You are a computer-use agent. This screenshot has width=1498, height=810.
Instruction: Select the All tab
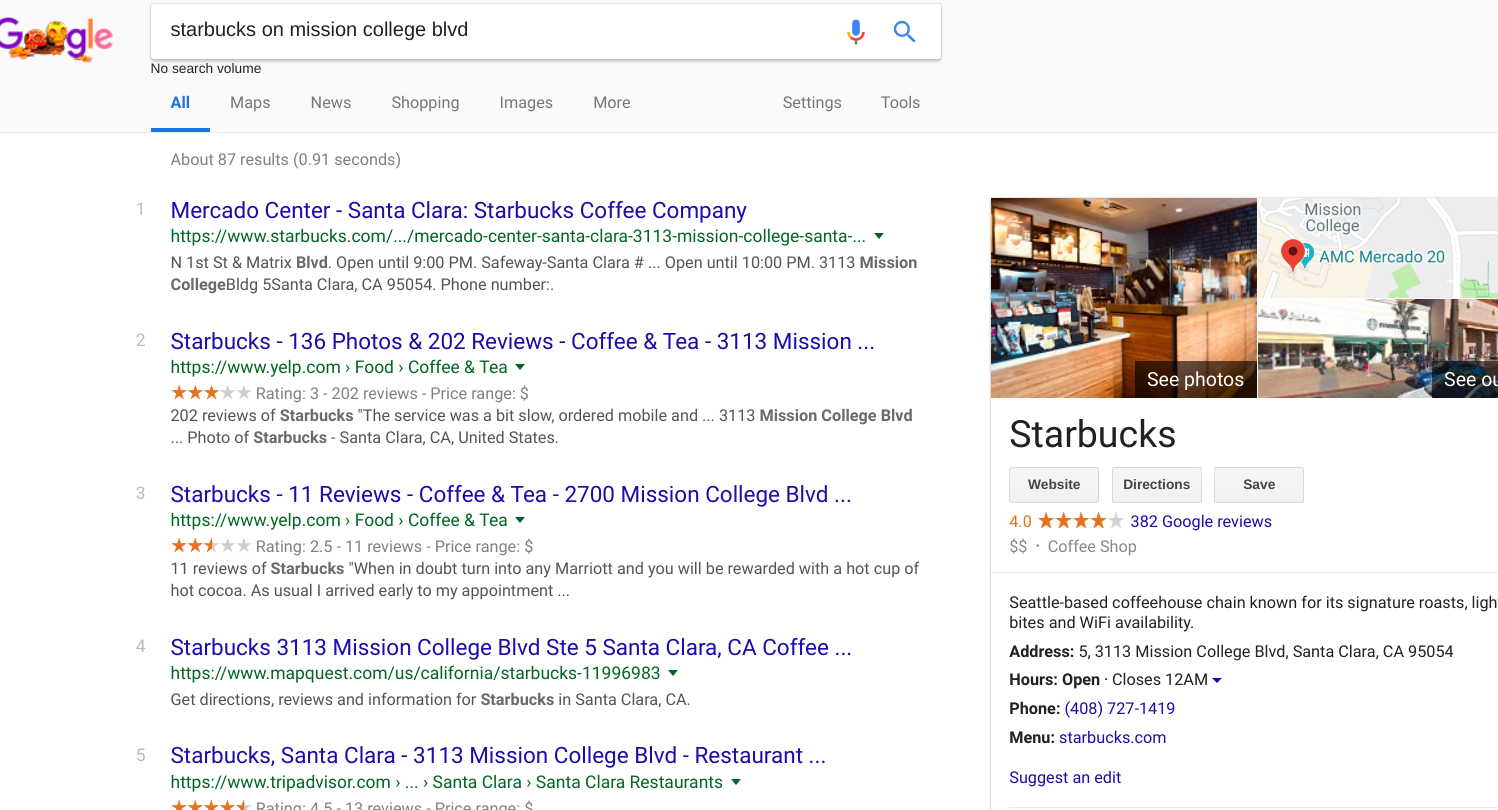180,102
